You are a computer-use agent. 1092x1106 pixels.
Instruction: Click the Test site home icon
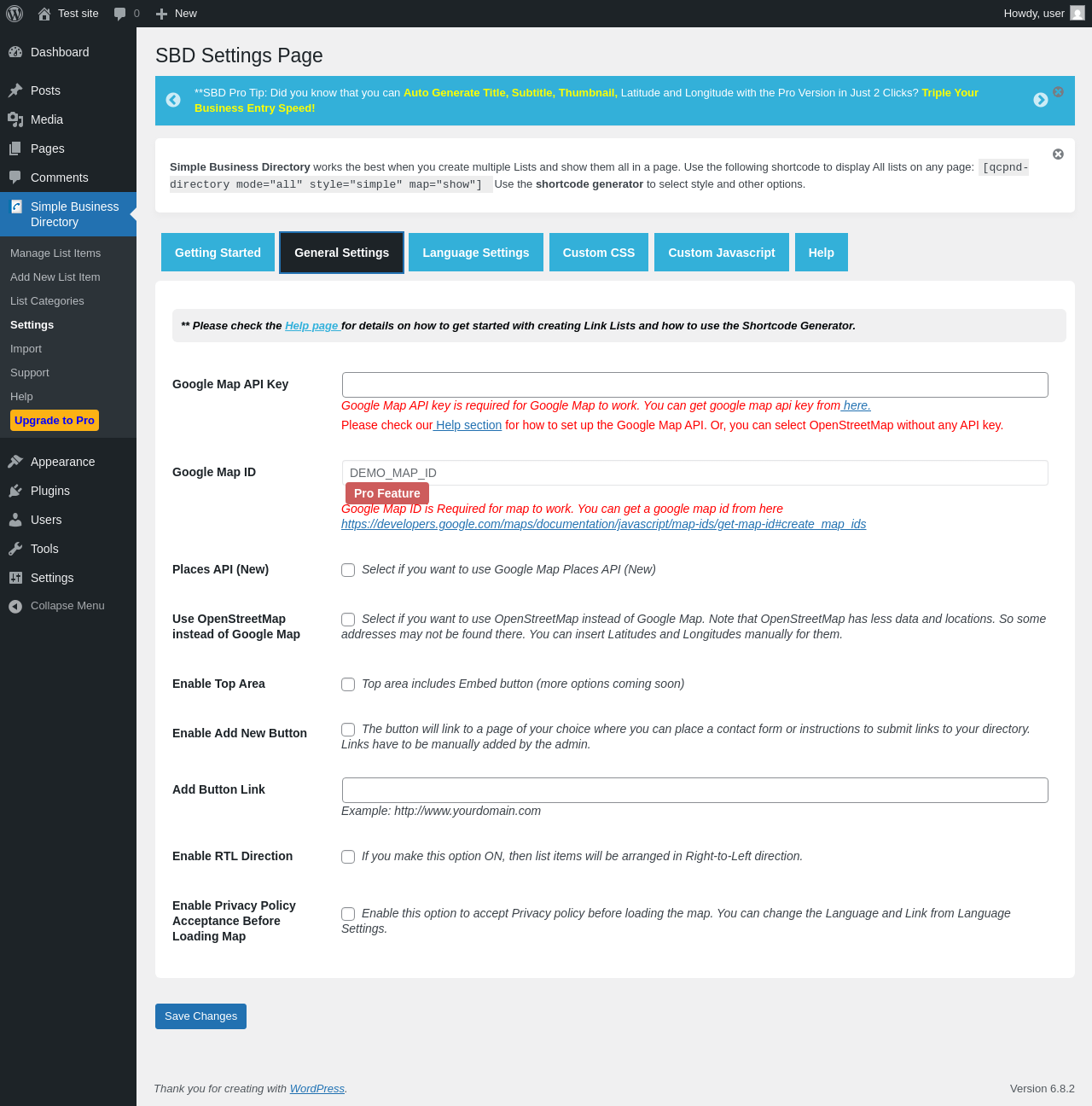[x=44, y=14]
